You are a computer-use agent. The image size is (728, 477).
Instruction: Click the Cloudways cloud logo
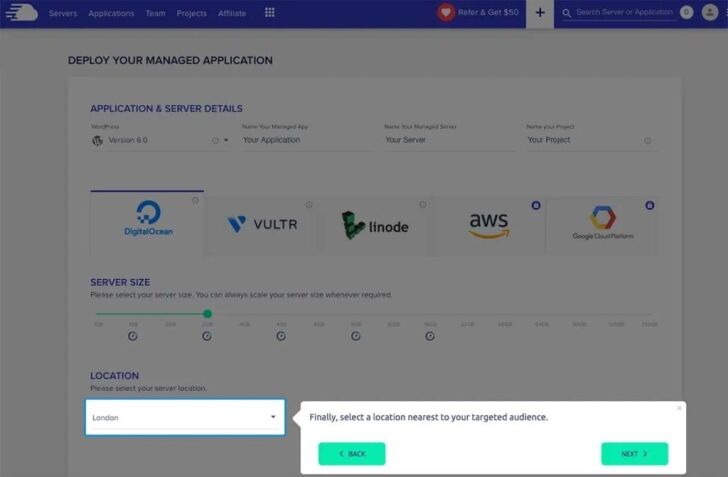[21, 13]
